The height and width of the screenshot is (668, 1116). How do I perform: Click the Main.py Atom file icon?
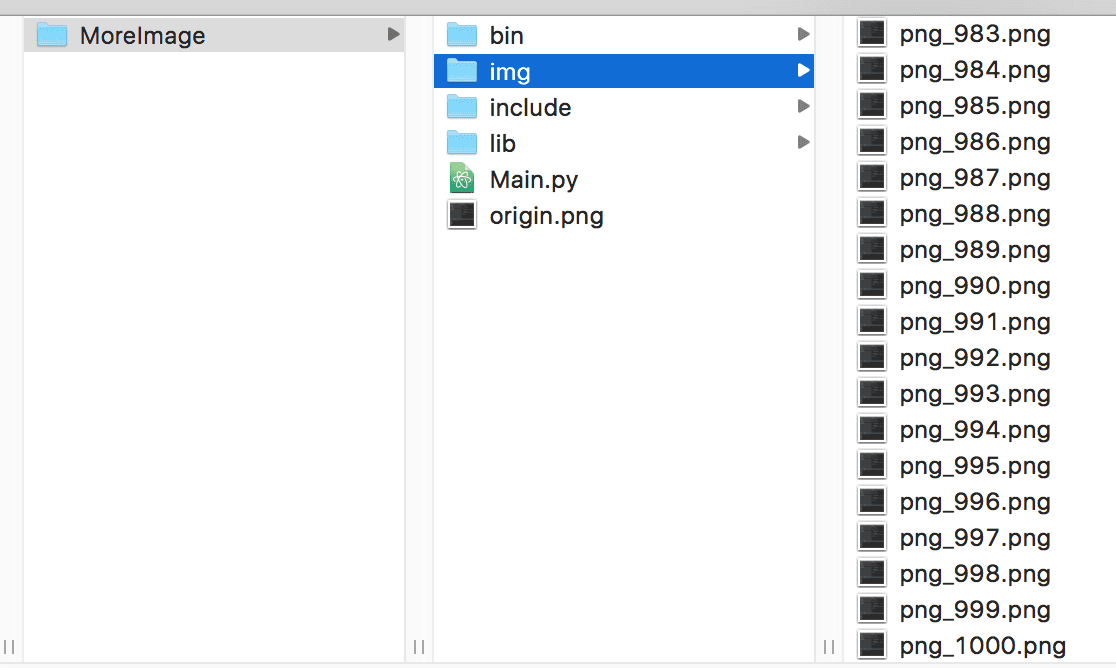pos(462,179)
